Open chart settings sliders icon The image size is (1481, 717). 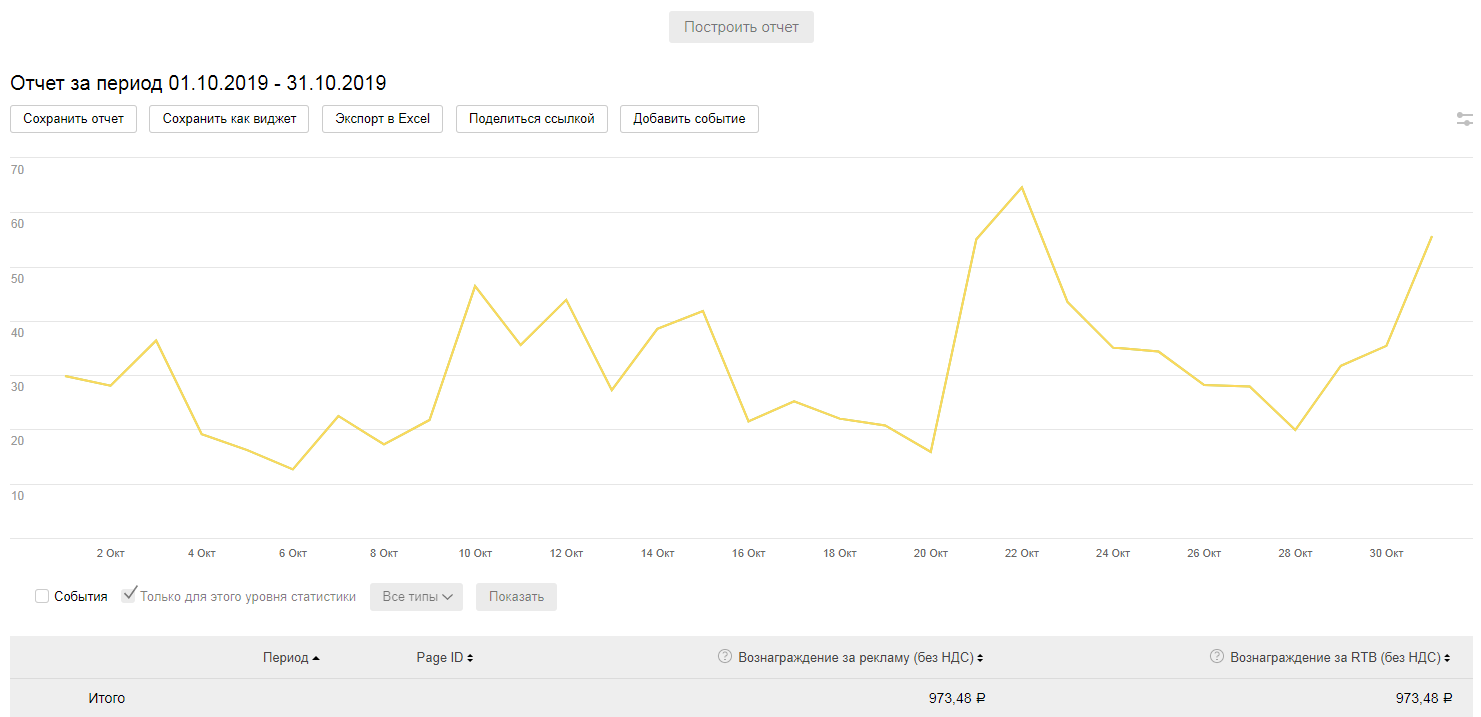(1464, 119)
